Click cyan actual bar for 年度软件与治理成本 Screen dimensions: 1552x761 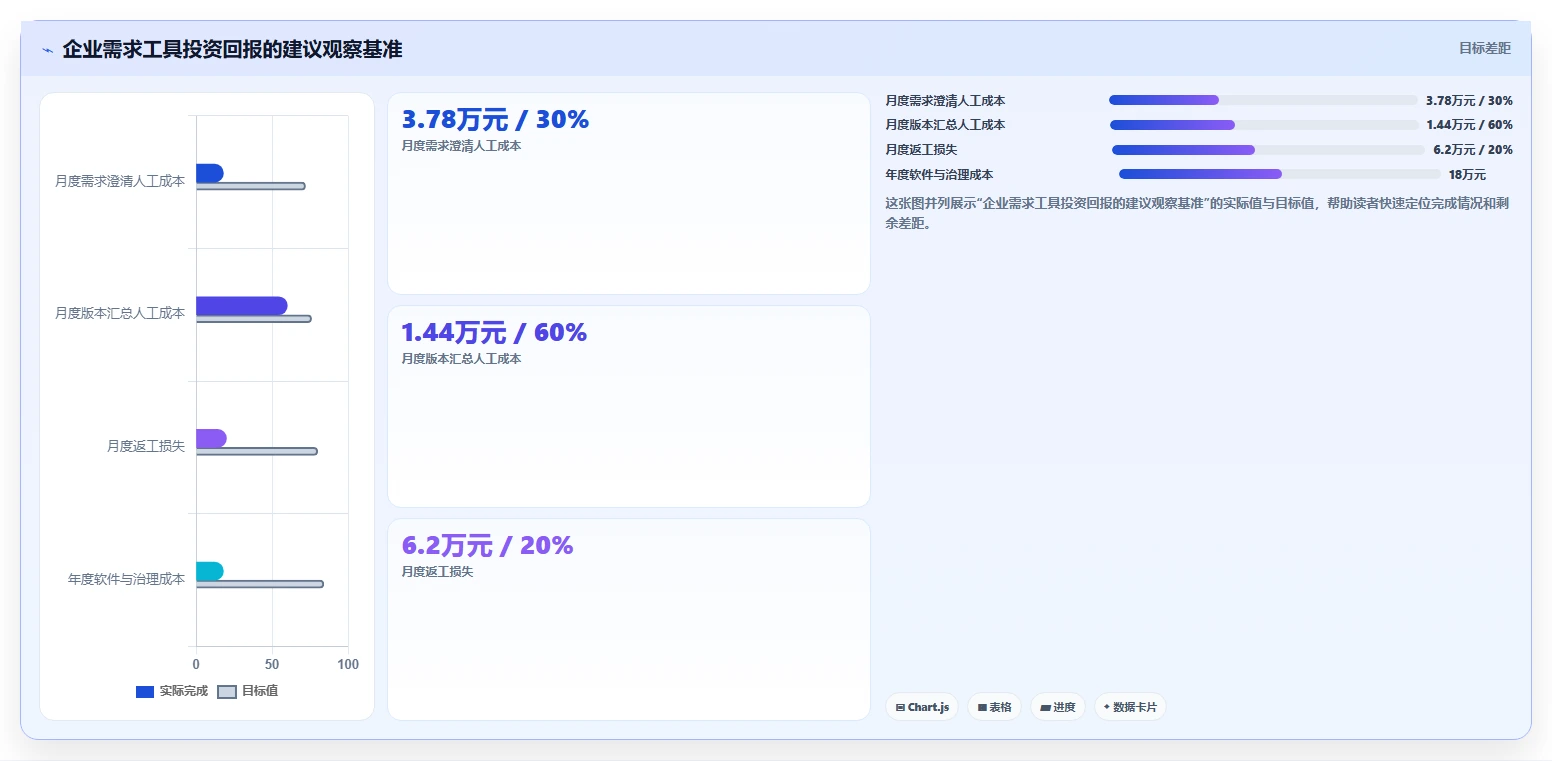pyautogui.click(x=209, y=571)
